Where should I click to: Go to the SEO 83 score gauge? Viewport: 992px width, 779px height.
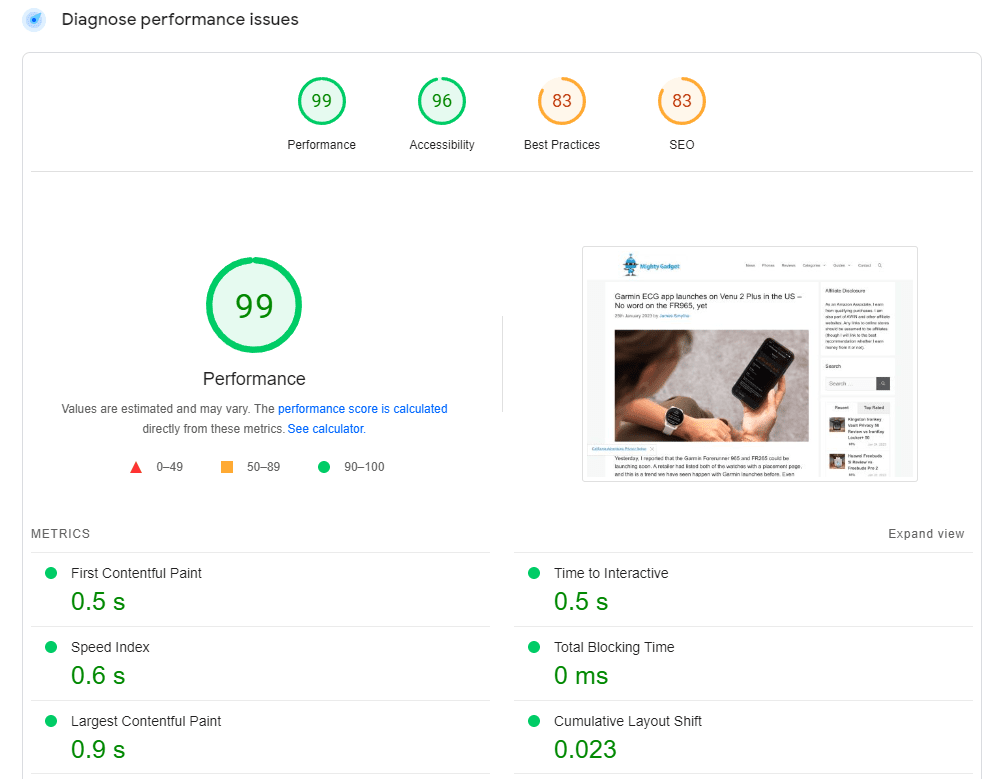click(681, 101)
